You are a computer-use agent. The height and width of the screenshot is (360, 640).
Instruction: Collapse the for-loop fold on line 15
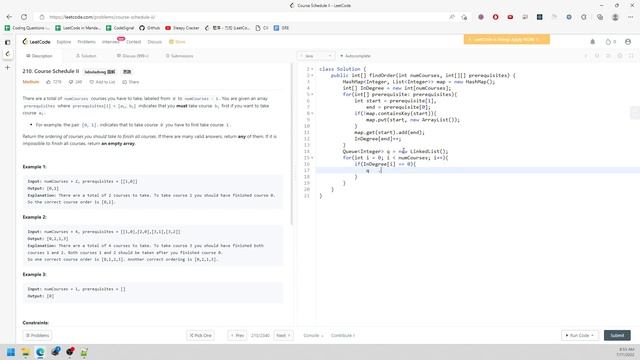click(313, 158)
